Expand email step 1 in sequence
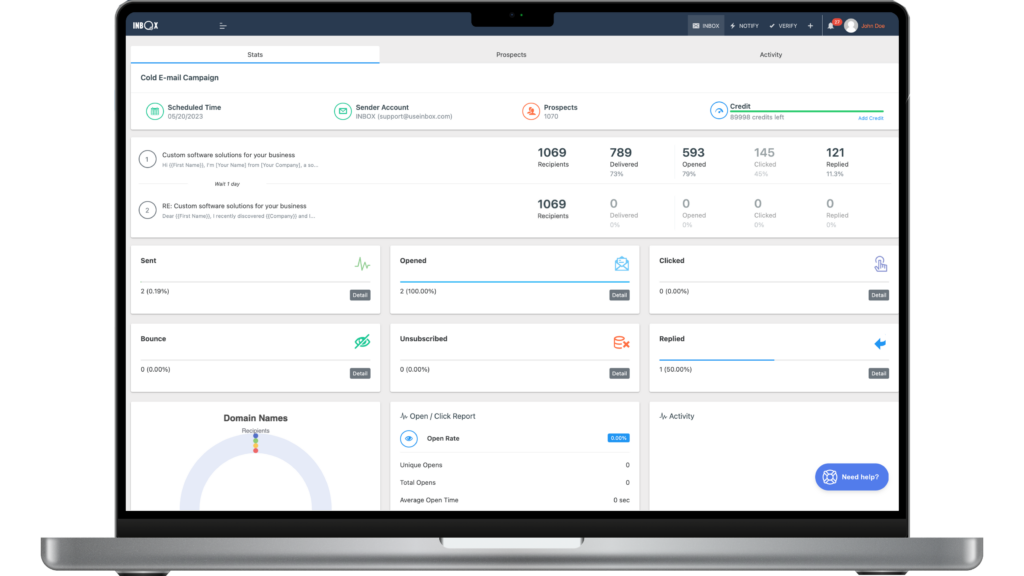This screenshot has height=576, width=1024. [x=147, y=159]
